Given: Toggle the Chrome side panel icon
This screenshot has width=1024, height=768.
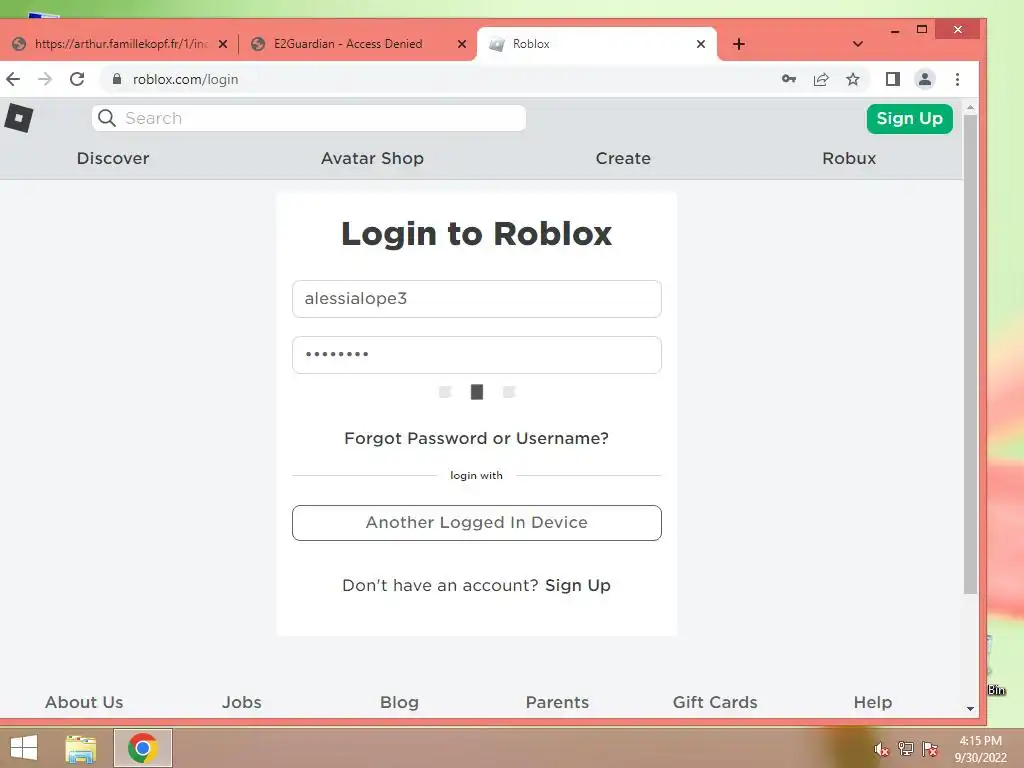Looking at the screenshot, I should (893, 80).
